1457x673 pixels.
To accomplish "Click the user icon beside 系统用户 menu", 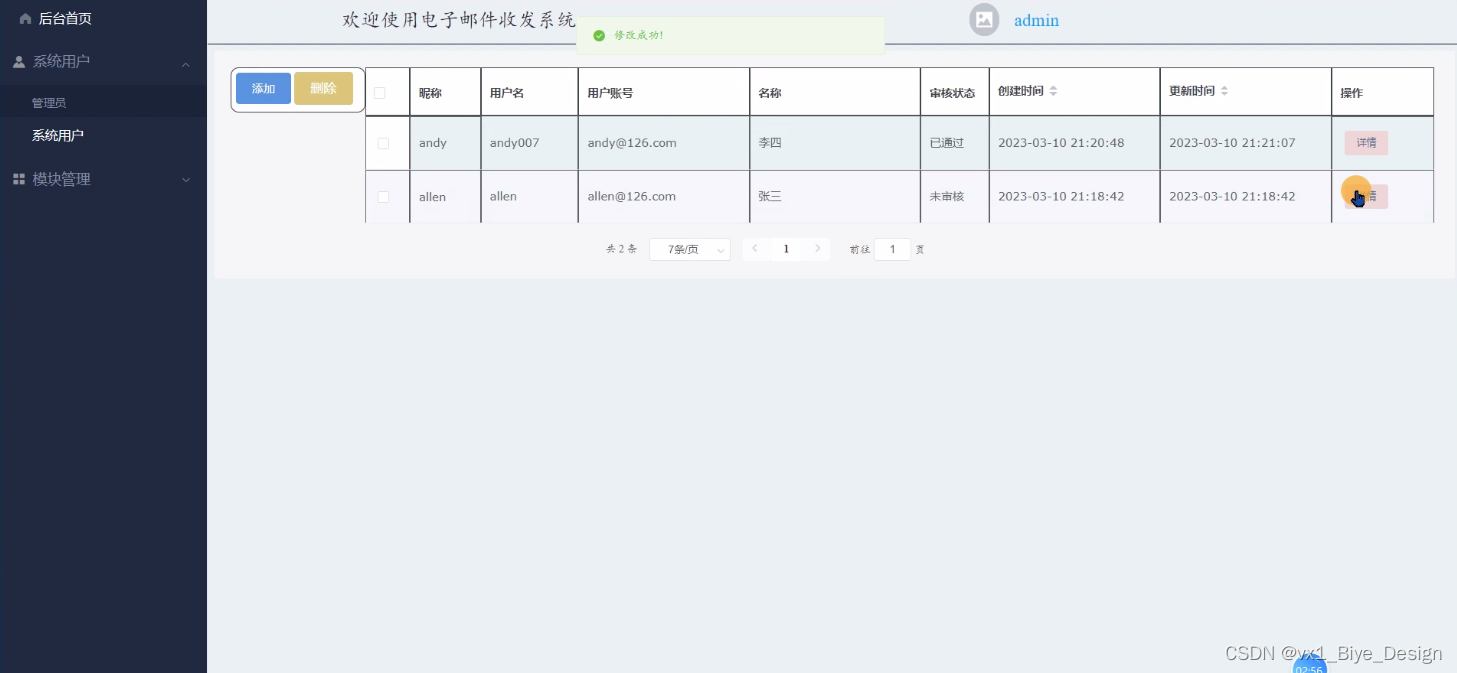I will [x=19, y=62].
